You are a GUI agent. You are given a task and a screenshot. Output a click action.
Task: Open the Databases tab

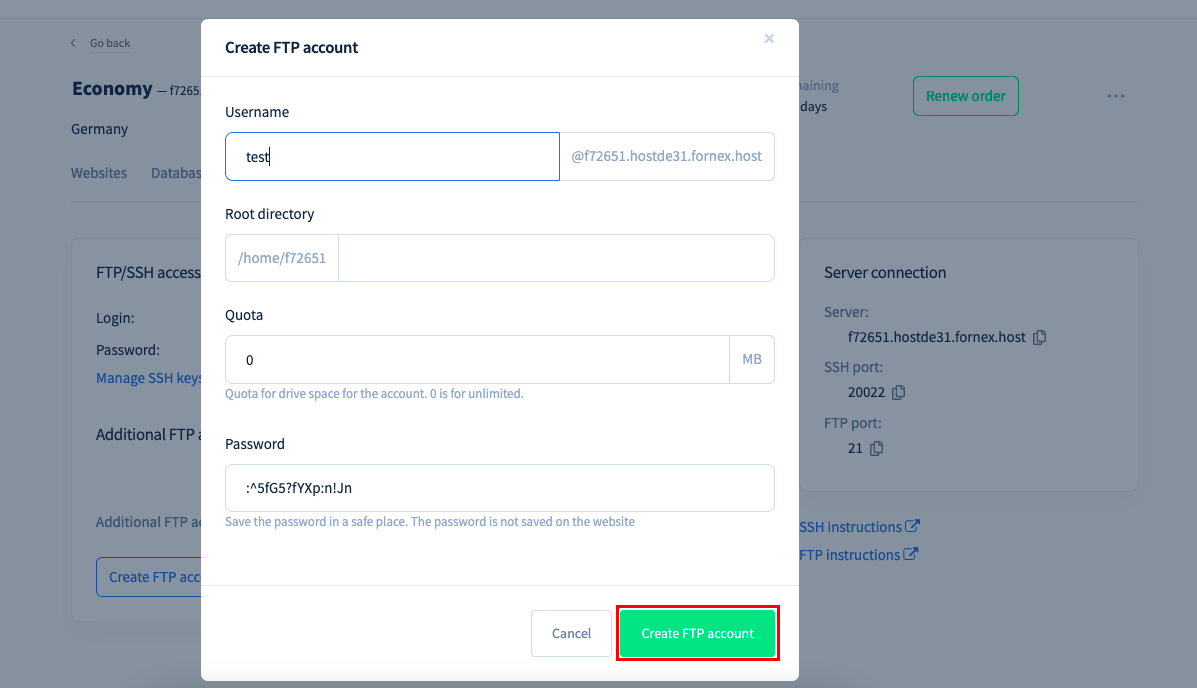tap(176, 173)
